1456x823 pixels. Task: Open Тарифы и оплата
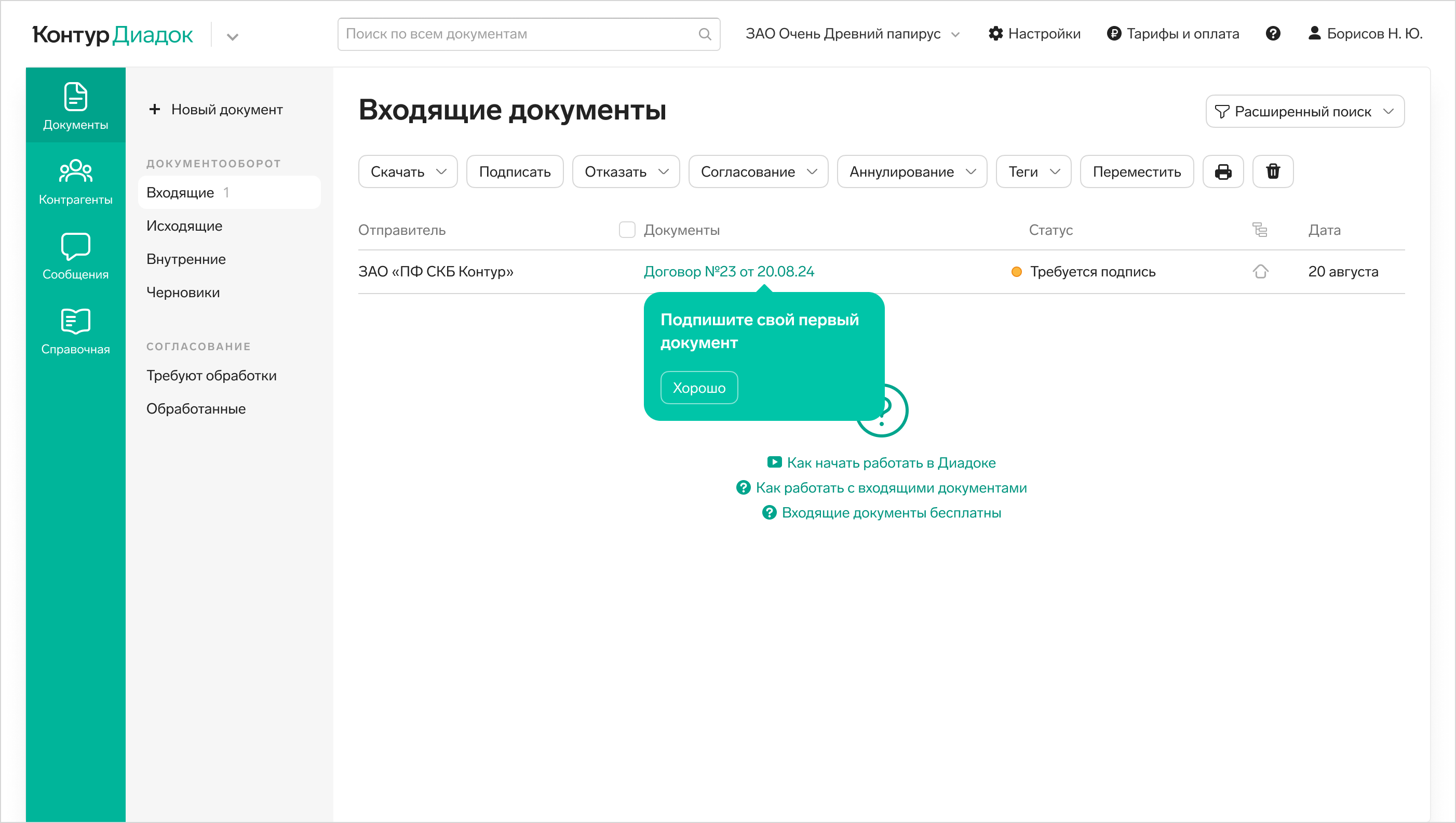pyautogui.click(x=1172, y=33)
